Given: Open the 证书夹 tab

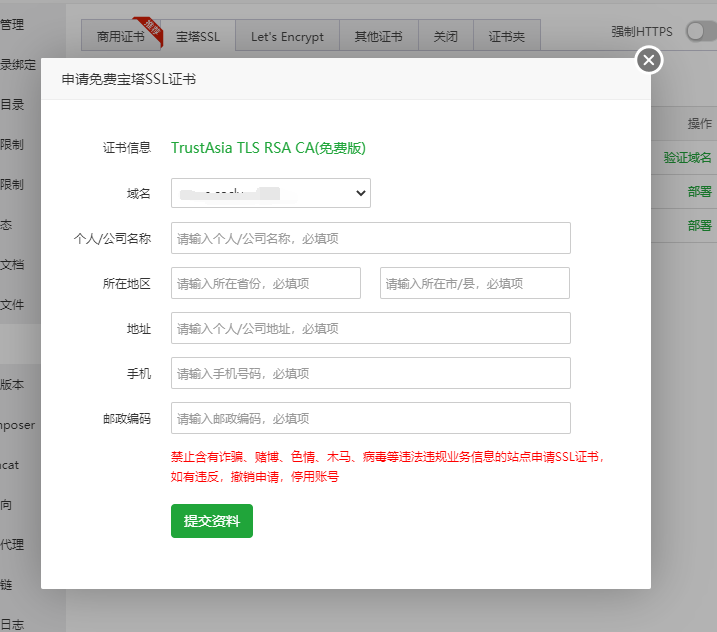Looking at the screenshot, I should (x=507, y=36).
